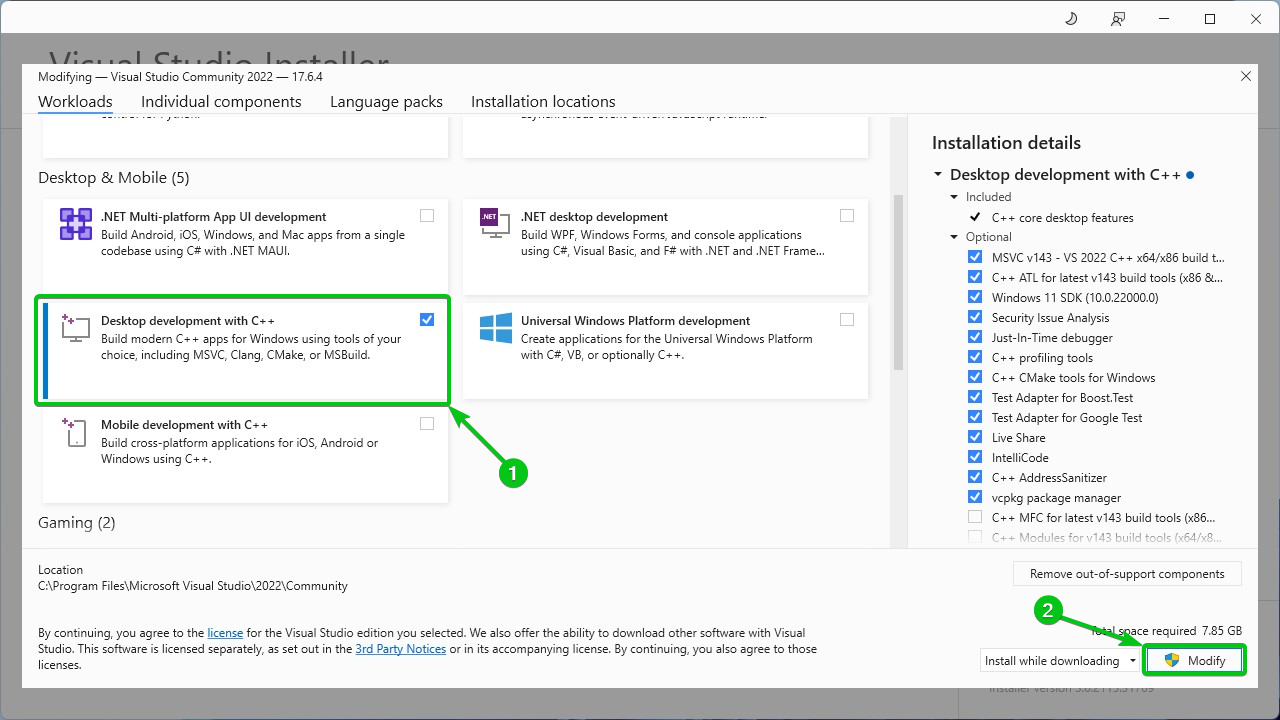Click the Universal Windows Platform logo icon
Screen dimensions: 1280x720
click(495, 328)
